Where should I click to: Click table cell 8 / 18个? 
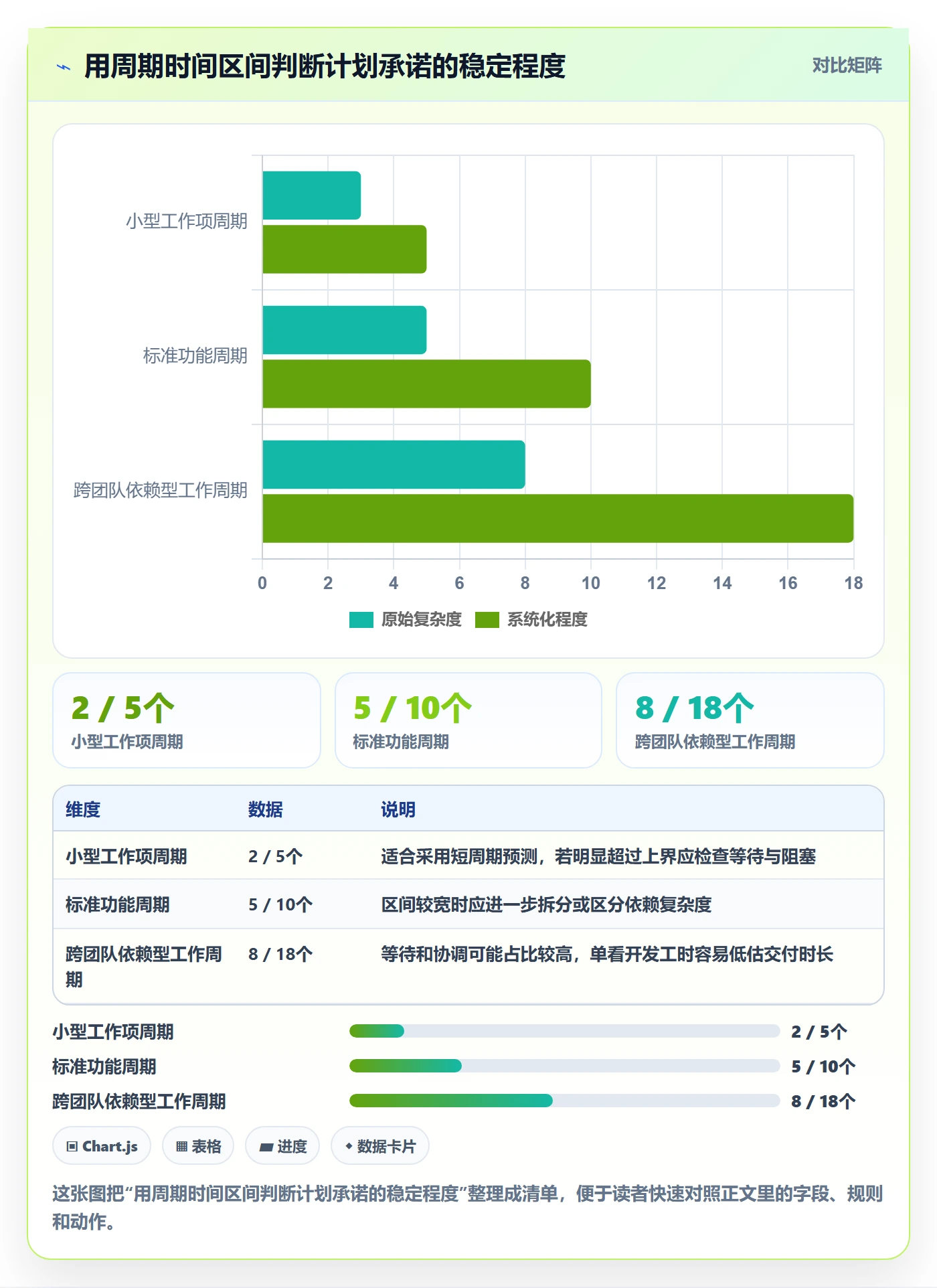280,954
